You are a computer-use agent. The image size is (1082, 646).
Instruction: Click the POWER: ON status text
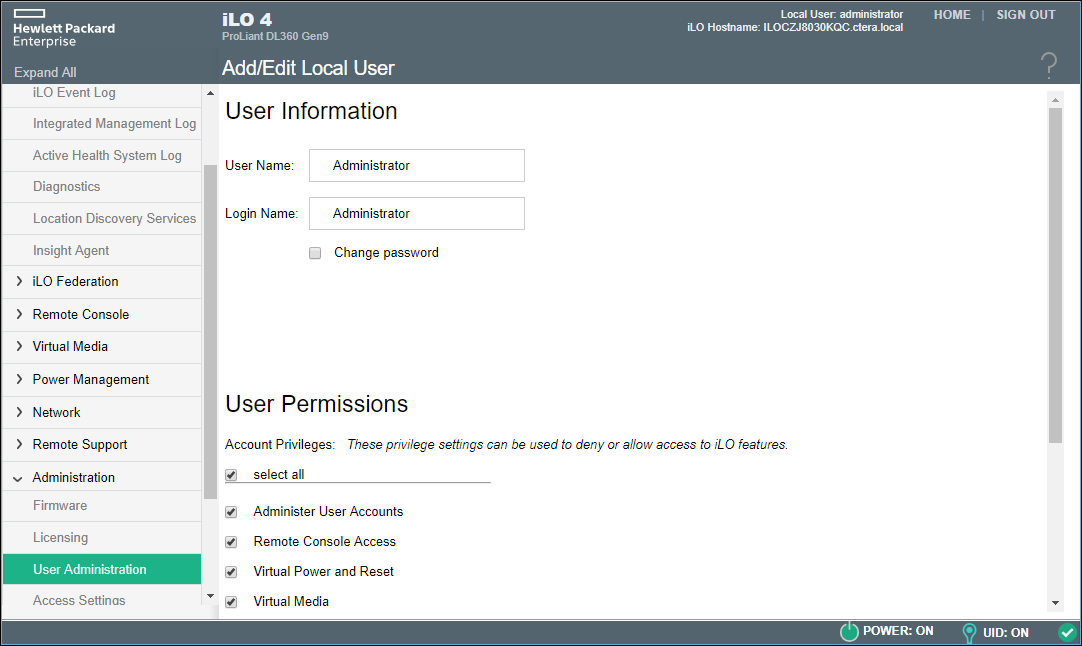click(x=898, y=631)
